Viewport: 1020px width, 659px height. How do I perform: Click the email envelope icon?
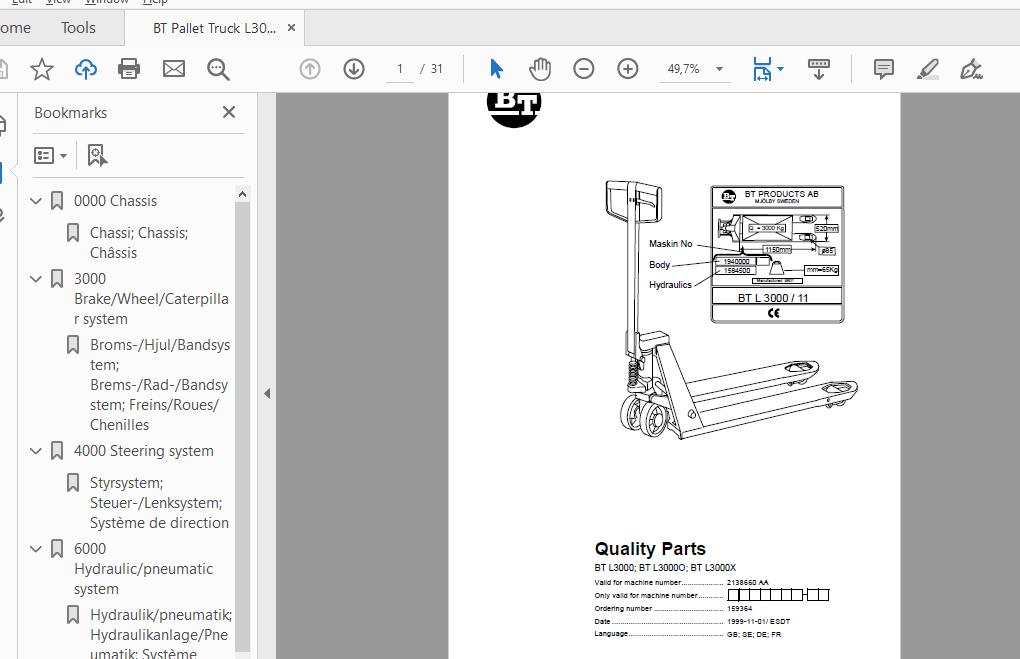174,69
